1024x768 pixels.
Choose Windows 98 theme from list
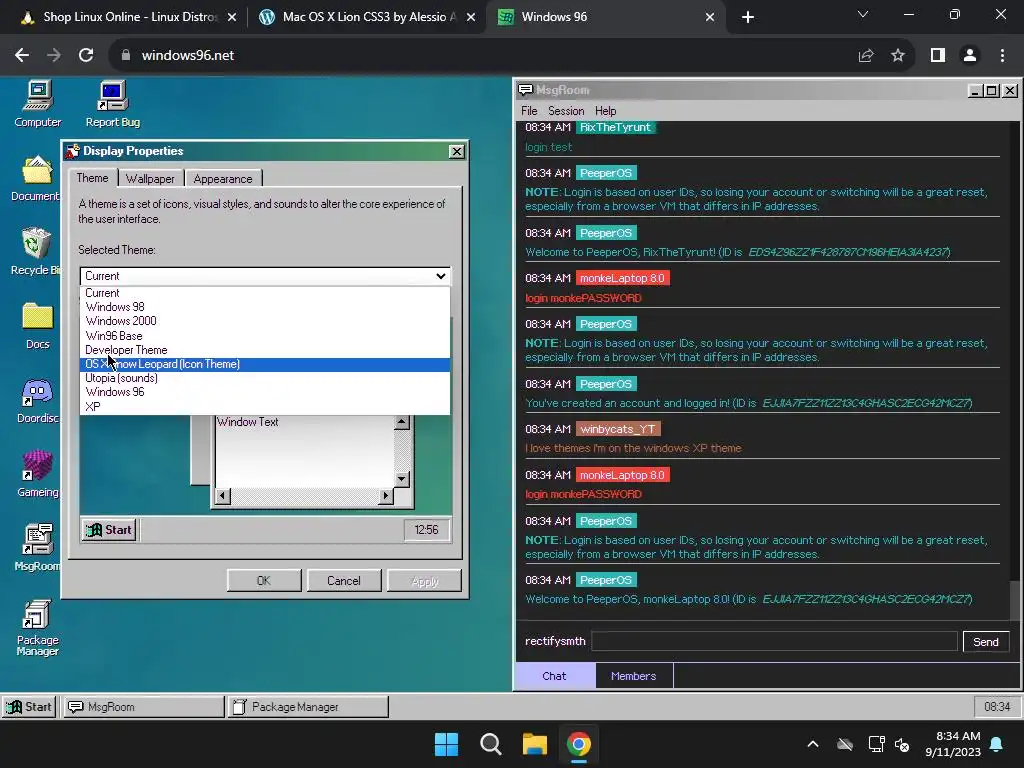click(x=264, y=307)
